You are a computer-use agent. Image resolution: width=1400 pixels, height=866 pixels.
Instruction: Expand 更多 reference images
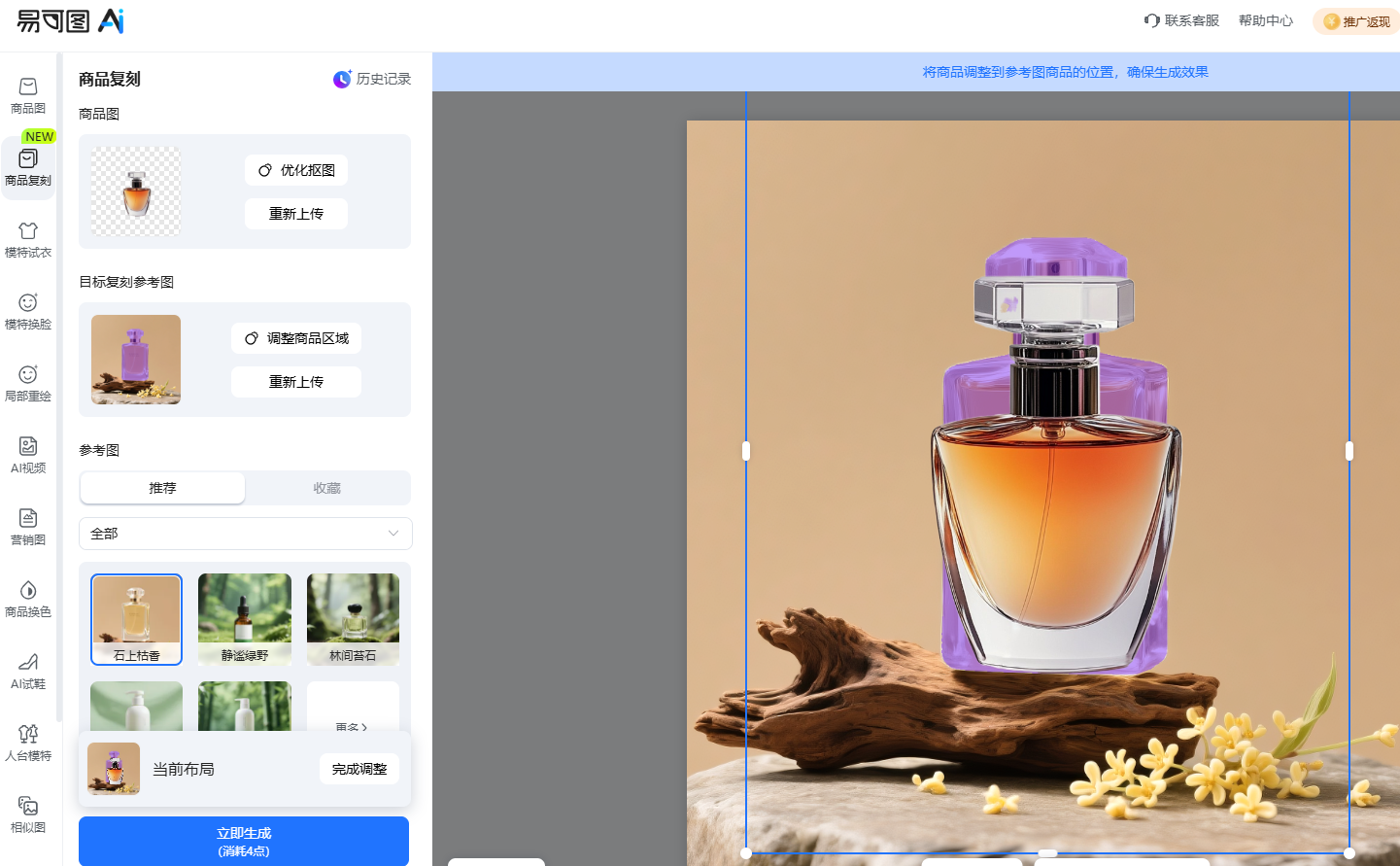click(x=352, y=725)
